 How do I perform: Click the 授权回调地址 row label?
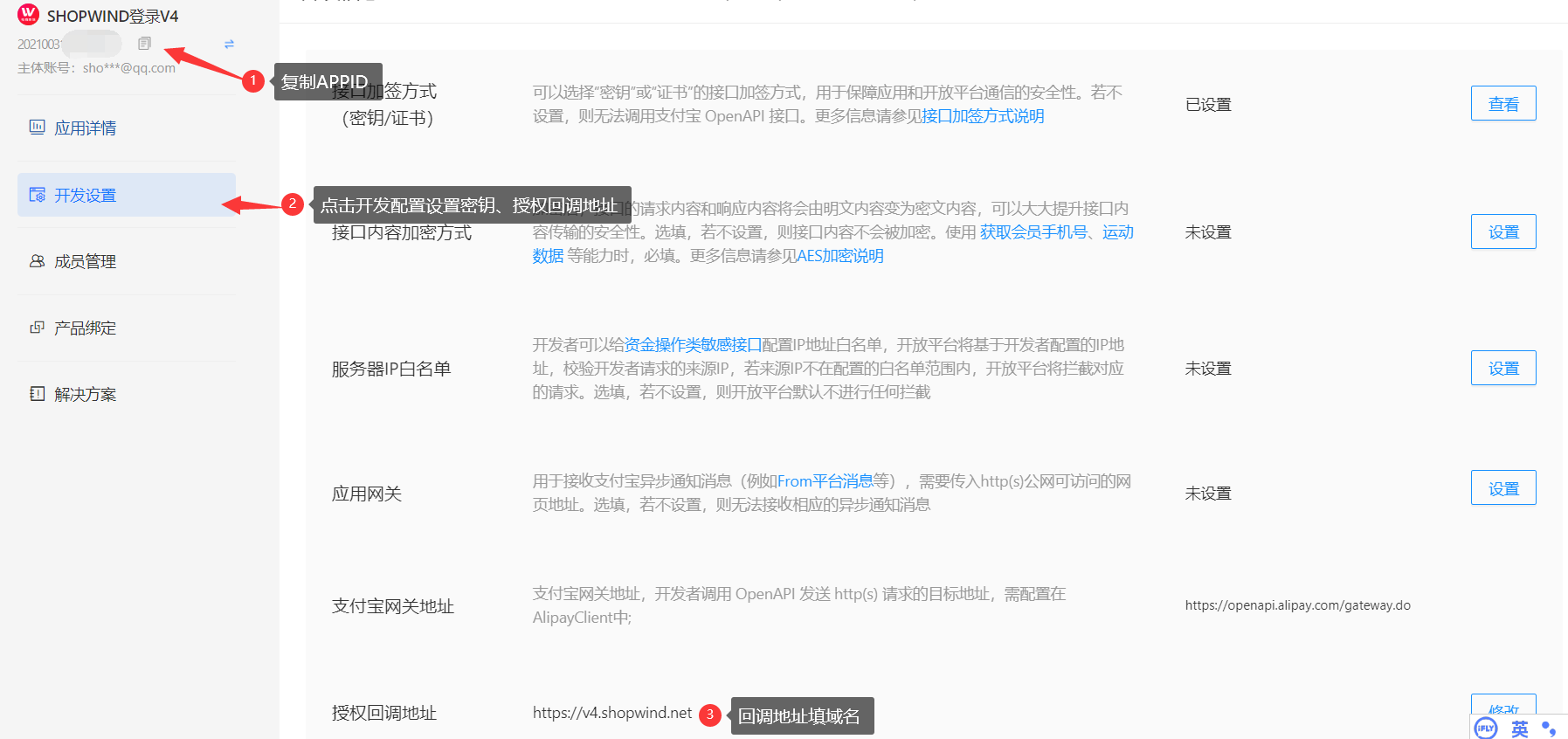(384, 713)
